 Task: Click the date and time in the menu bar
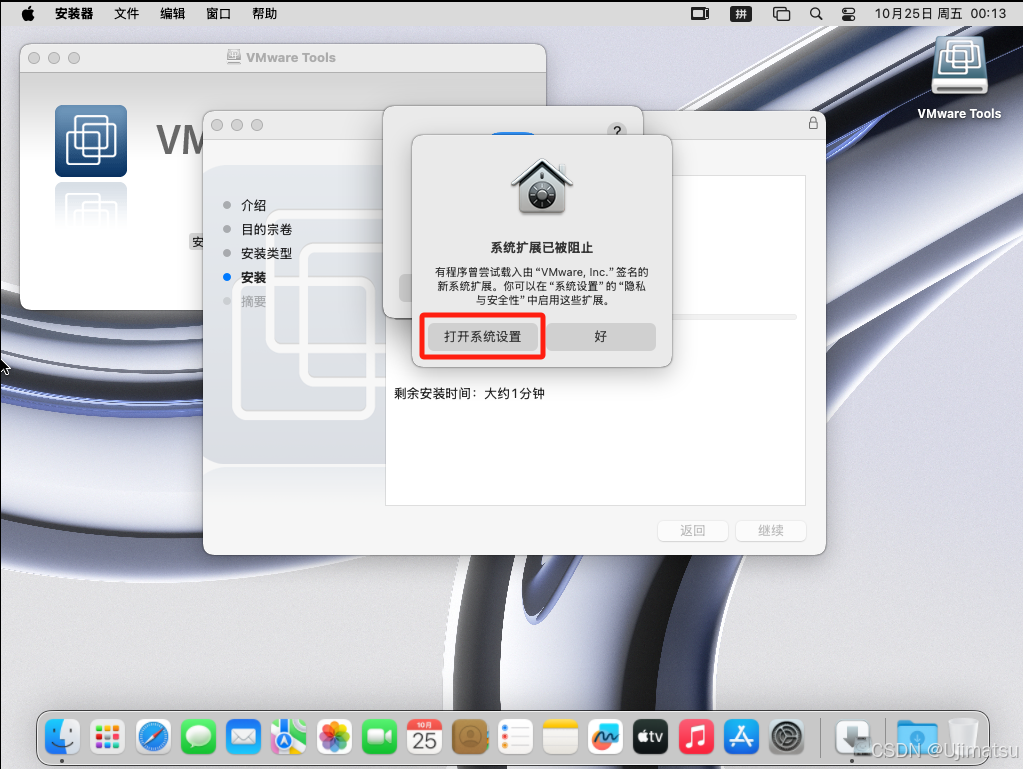click(x=940, y=14)
